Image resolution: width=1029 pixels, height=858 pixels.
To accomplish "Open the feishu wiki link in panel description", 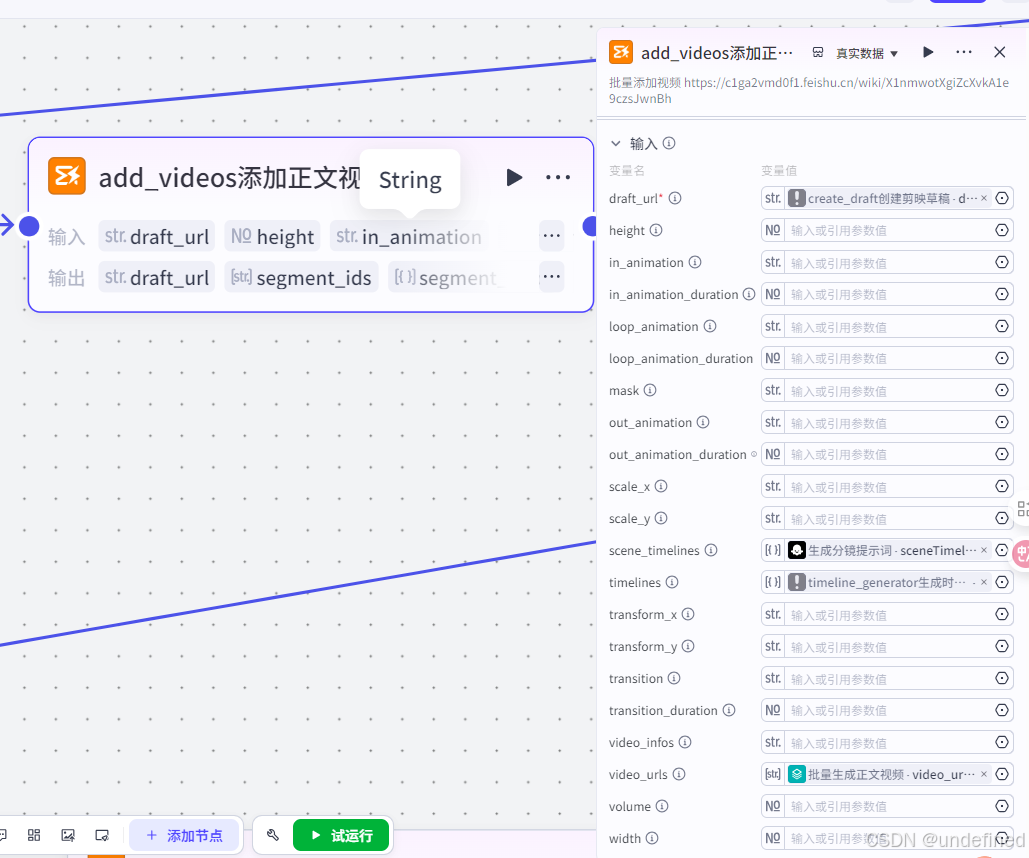I will [808, 91].
